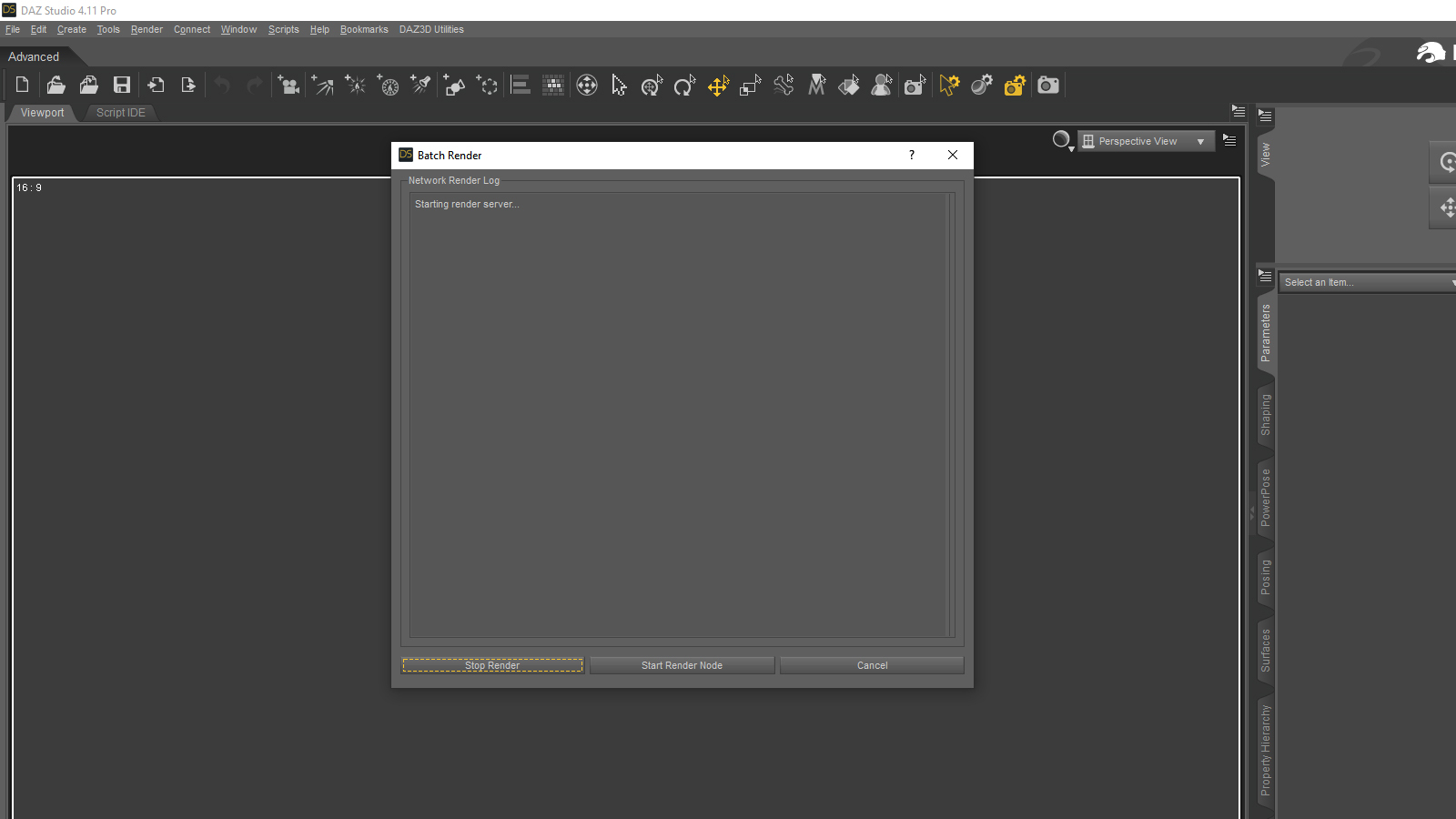Open Tool Settings yellow cursor-gear icon
The image size is (1456, 819).
949,86
